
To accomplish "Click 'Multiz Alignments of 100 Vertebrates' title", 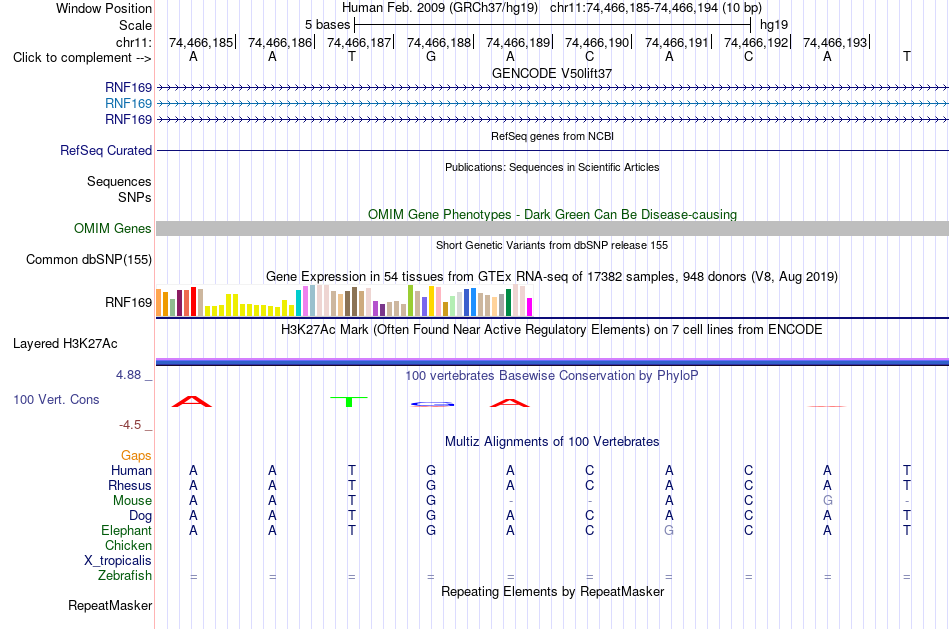I will (x=552, y=442).
